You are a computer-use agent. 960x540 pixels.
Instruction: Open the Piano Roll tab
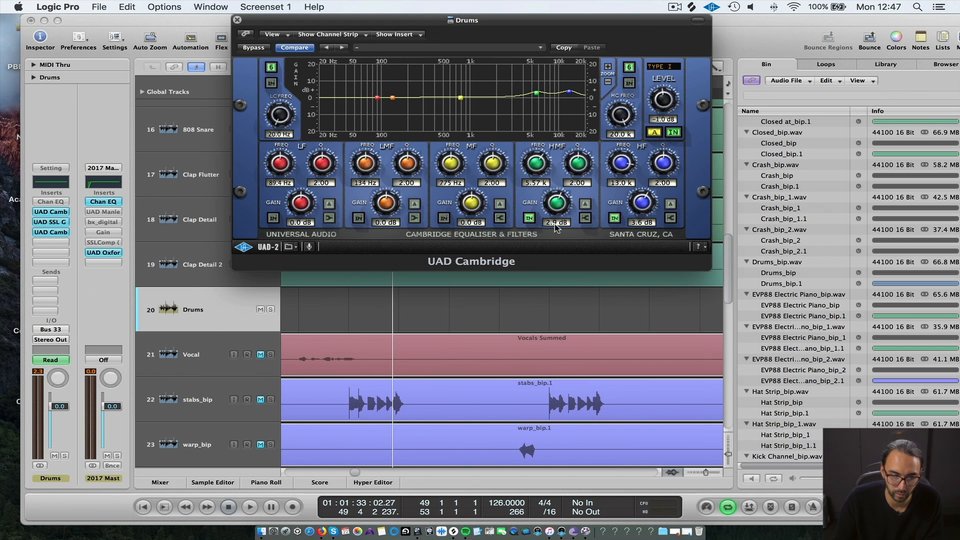coord(266,482)
